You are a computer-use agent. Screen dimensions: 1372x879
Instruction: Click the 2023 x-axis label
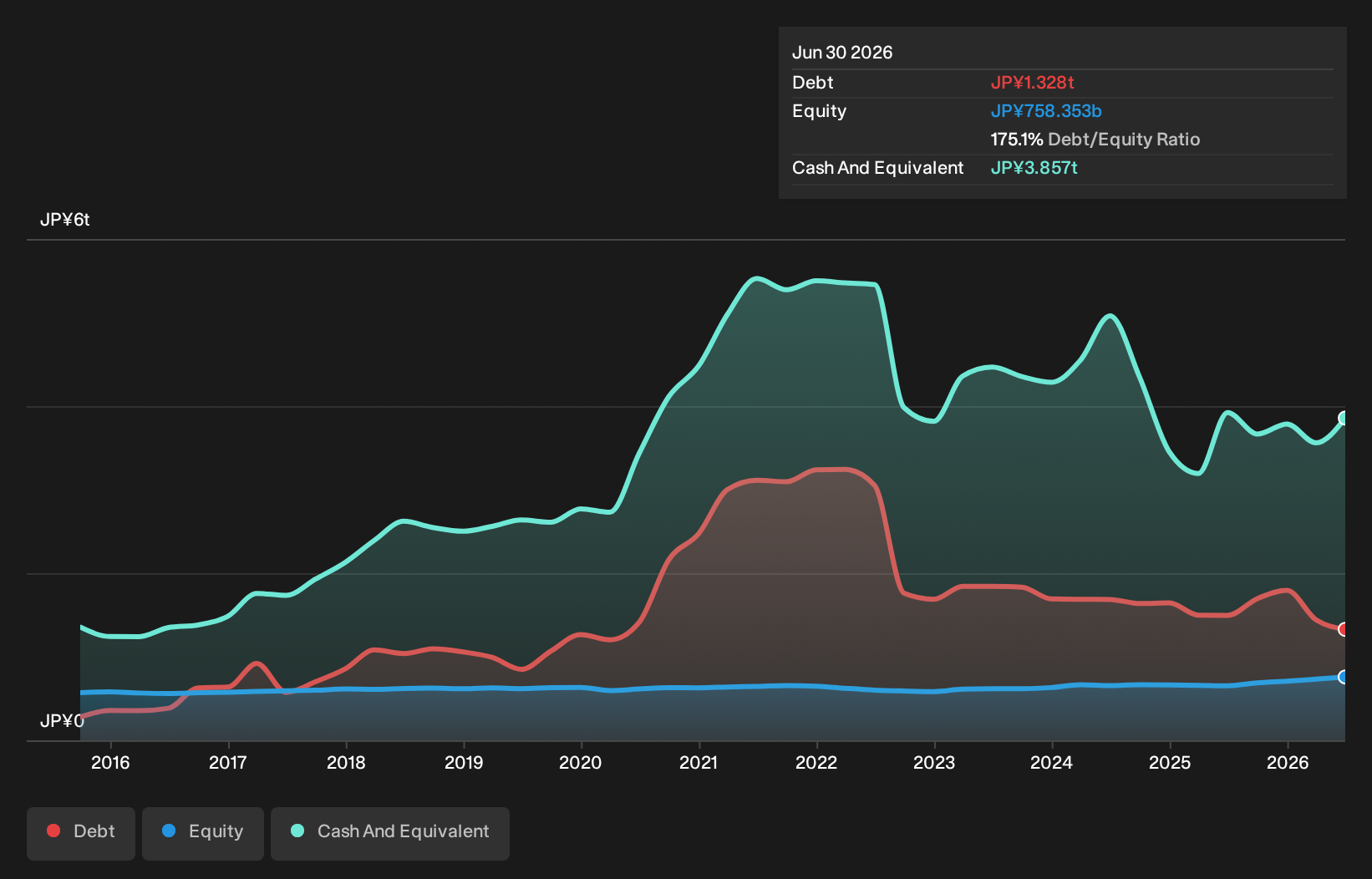tap(934, 762)
